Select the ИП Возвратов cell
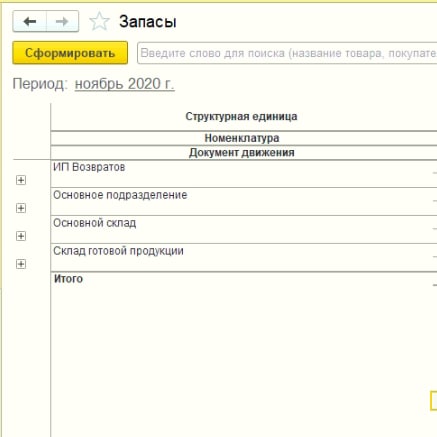Screen dimensions: 437x437 click(x=244, y=174)
